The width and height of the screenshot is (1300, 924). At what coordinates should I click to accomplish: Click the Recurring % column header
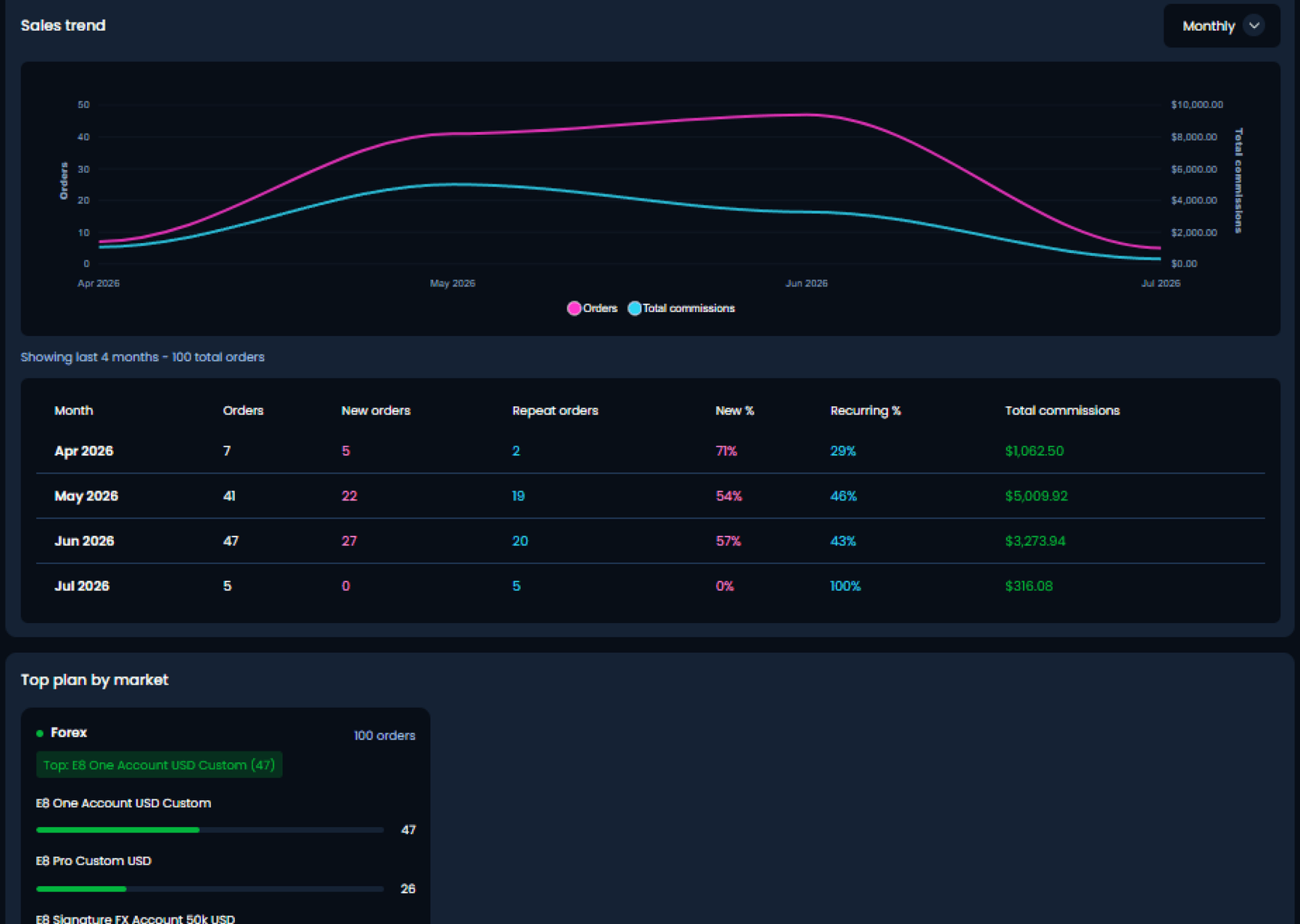(x=865, y=411)
